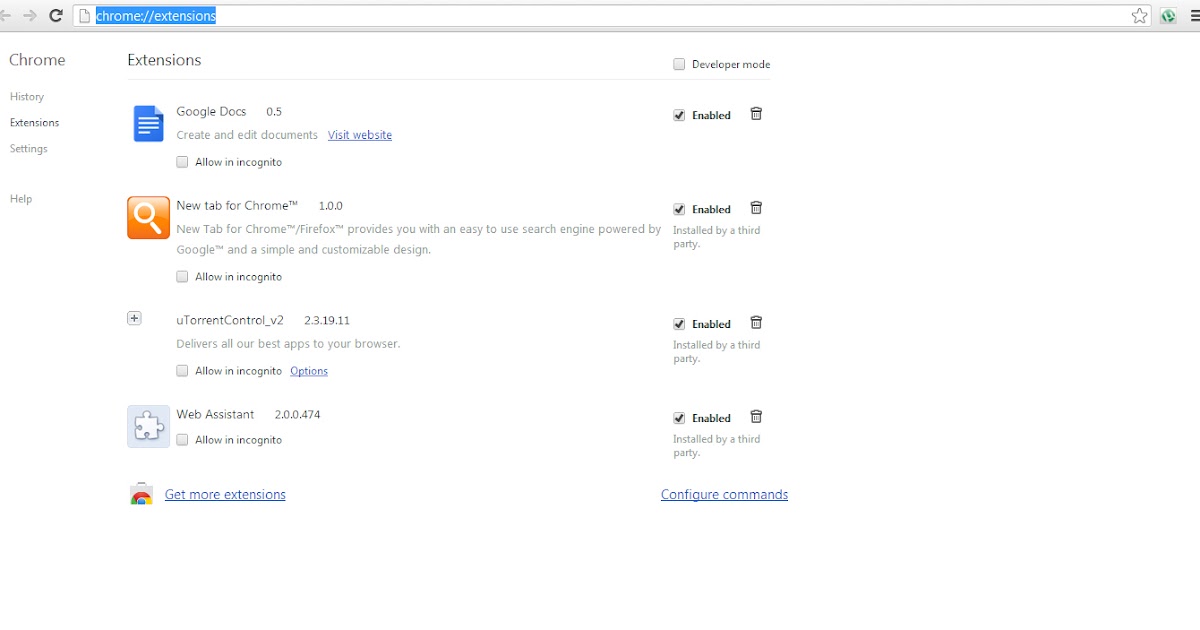Viewport: 1200px width, 630px height.
Task: Remove New tab for Chrome with trash icon
Action: coord(756,208)
